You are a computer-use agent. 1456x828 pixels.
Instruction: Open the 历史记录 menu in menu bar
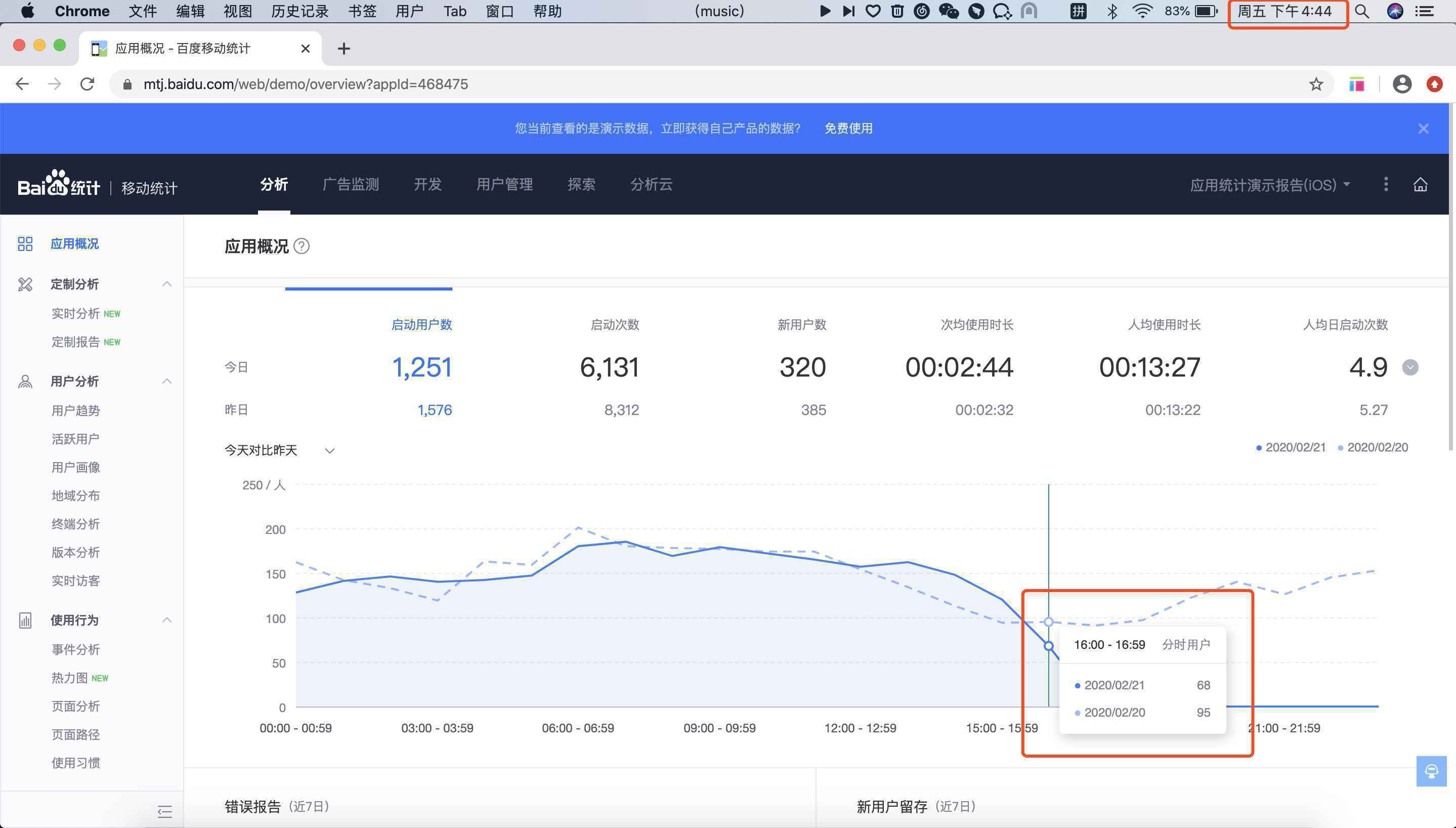tap(300, 11)
